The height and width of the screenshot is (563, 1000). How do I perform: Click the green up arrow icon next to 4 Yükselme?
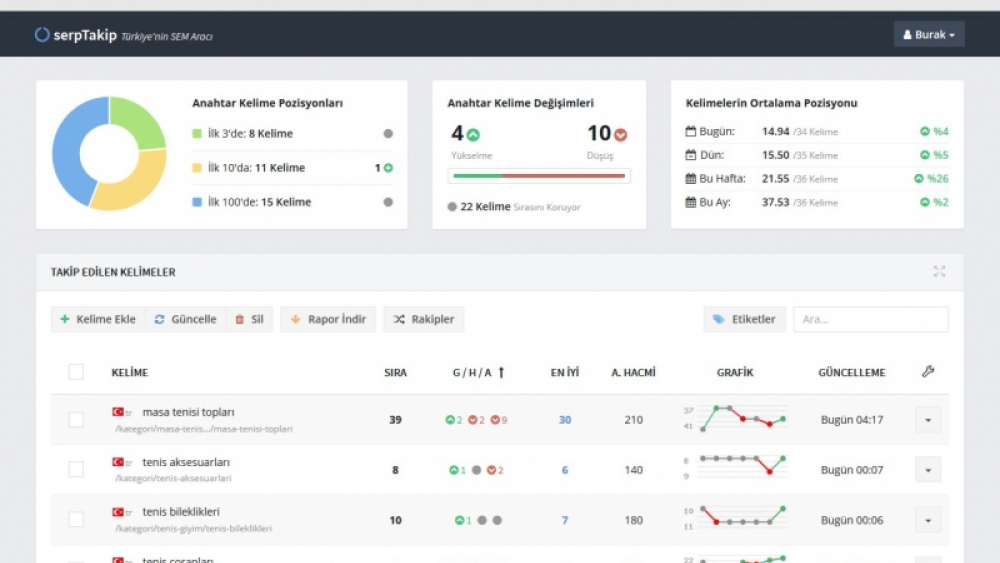pyautogui.click(x=473, y=135)
